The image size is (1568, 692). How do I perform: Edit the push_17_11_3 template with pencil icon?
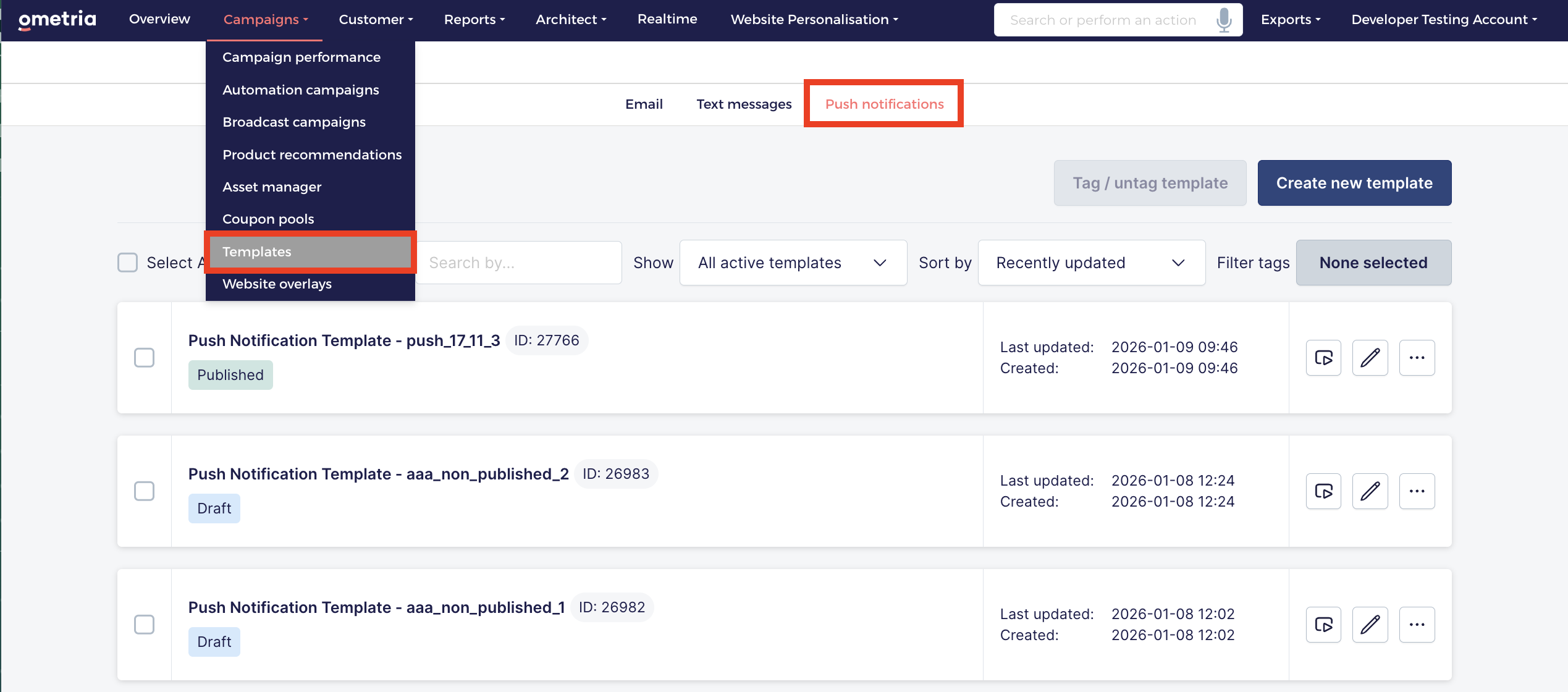(1370, 358)
